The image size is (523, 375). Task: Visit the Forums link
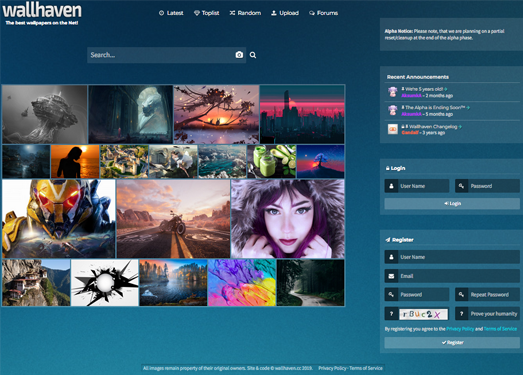tap(324, 13)
